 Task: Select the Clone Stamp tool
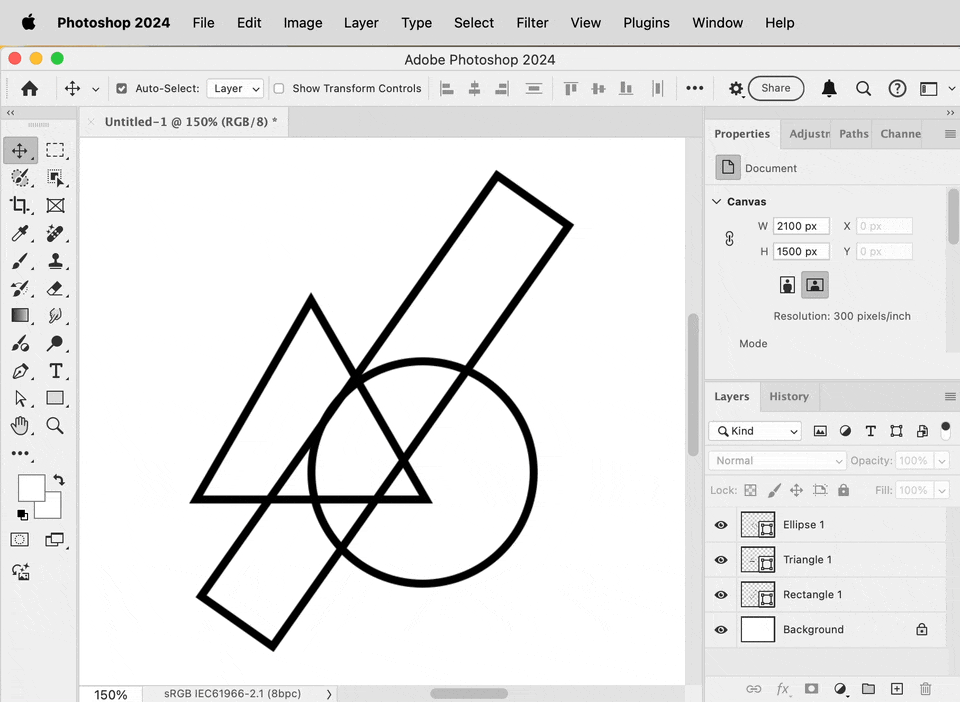click(x=55, y=261)
